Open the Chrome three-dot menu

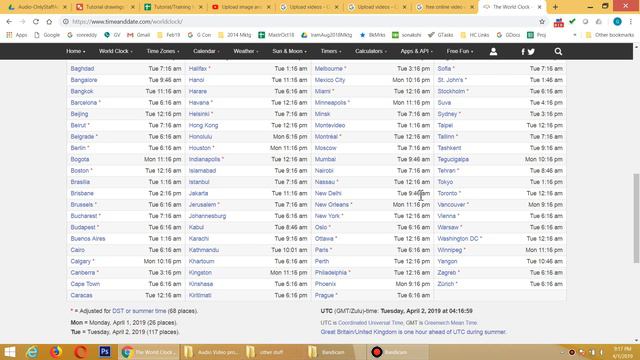631,21
